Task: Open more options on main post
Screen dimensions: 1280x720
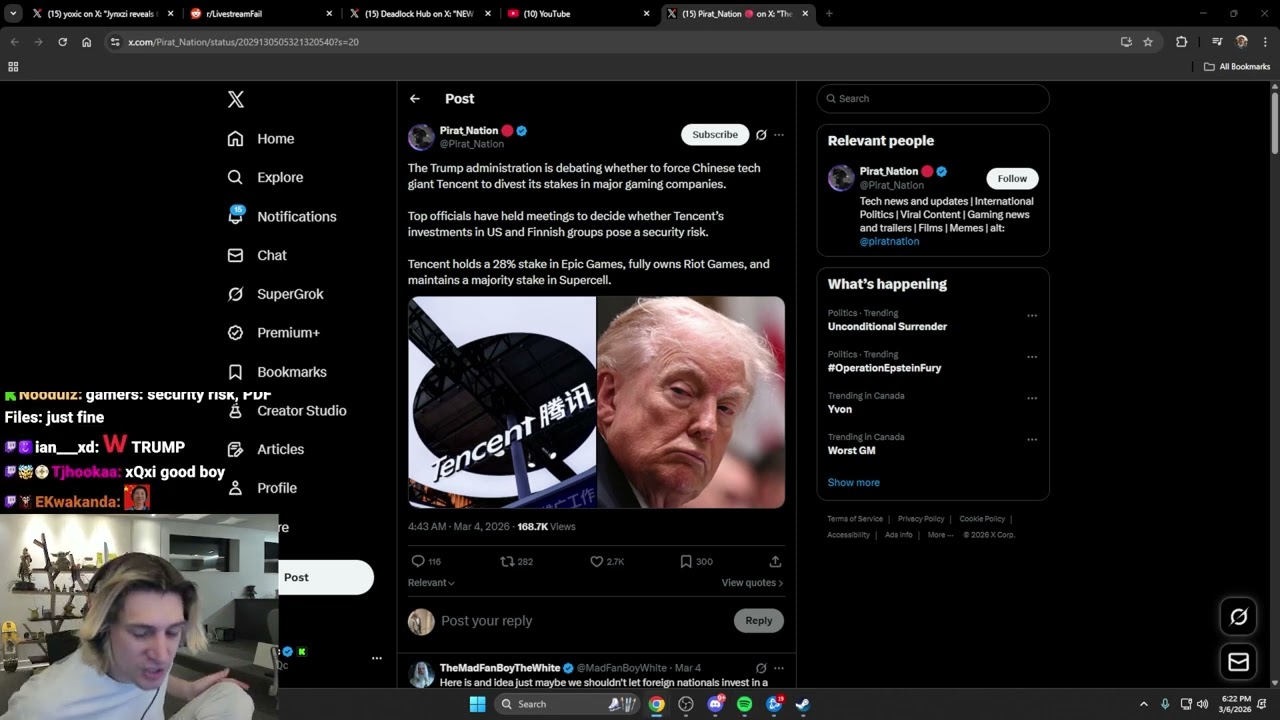Action: pos(779,135)
